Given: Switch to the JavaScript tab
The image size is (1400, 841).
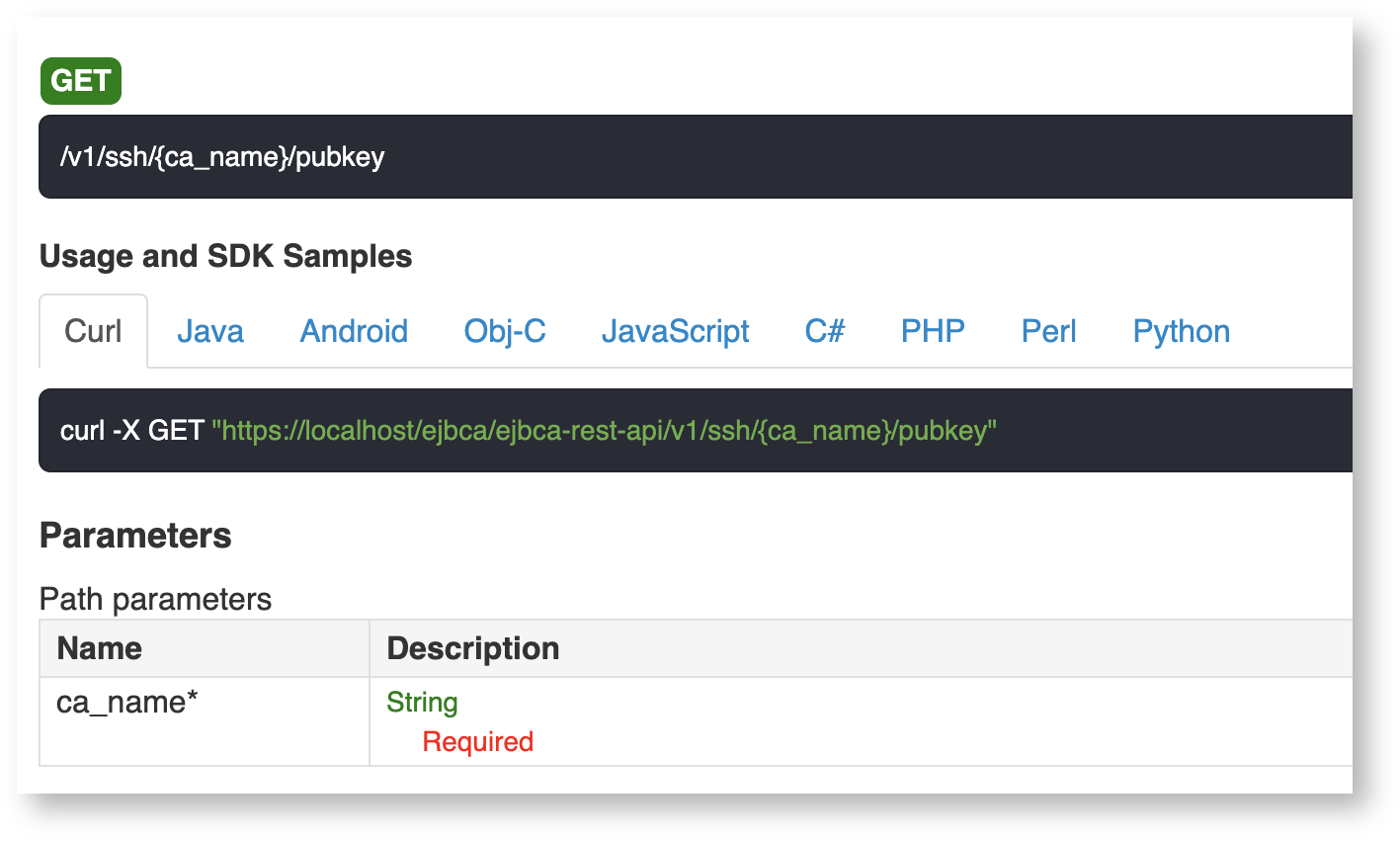Looking at the screenshot, I should coord(675,331).
